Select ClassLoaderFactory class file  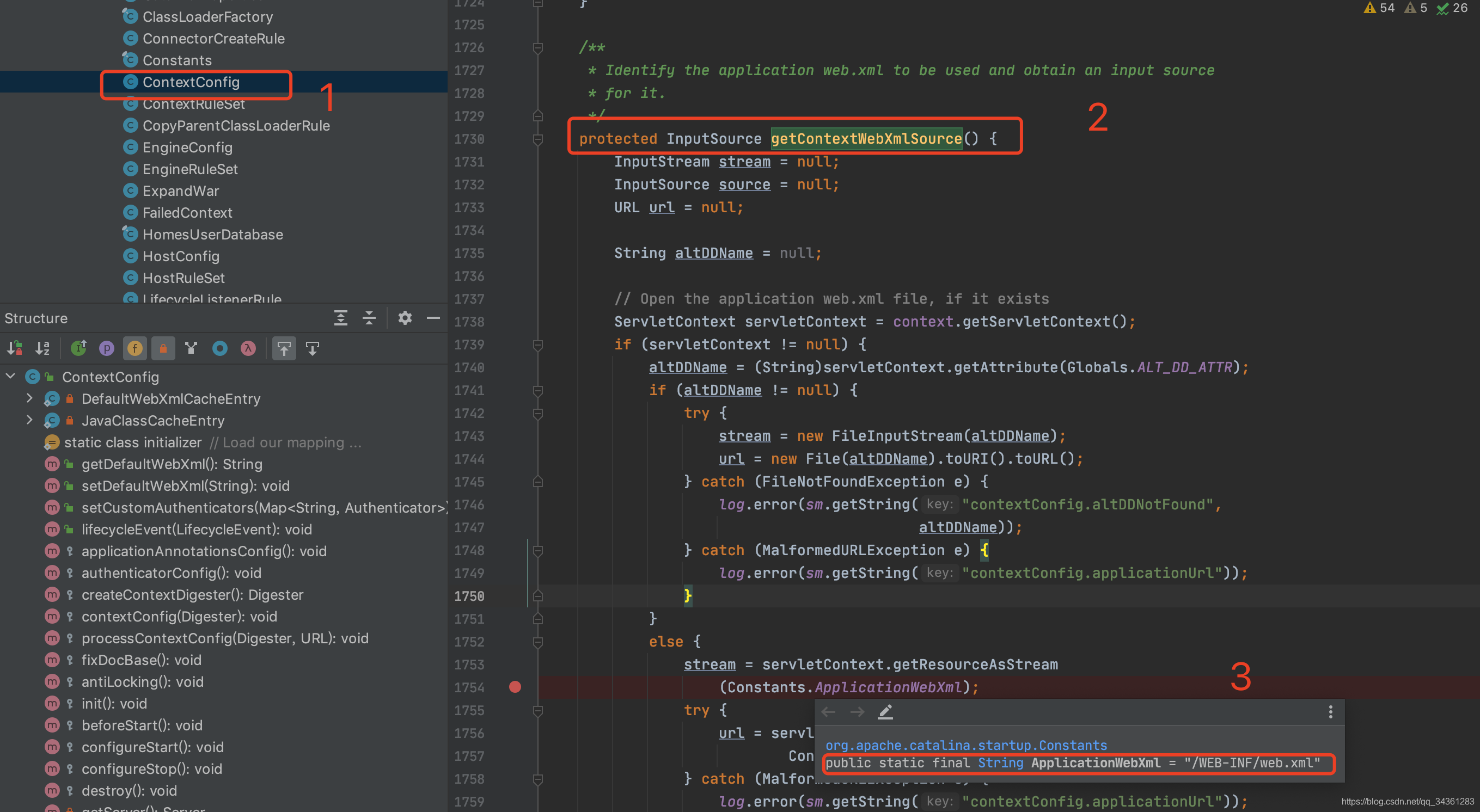pyautogui.click(x=207, y=17)
